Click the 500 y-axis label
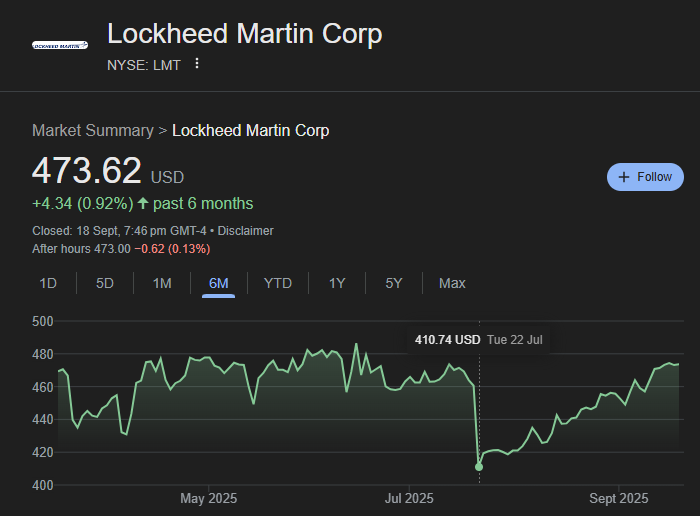This screenshot has height=516, width=700. click(43, 321)
